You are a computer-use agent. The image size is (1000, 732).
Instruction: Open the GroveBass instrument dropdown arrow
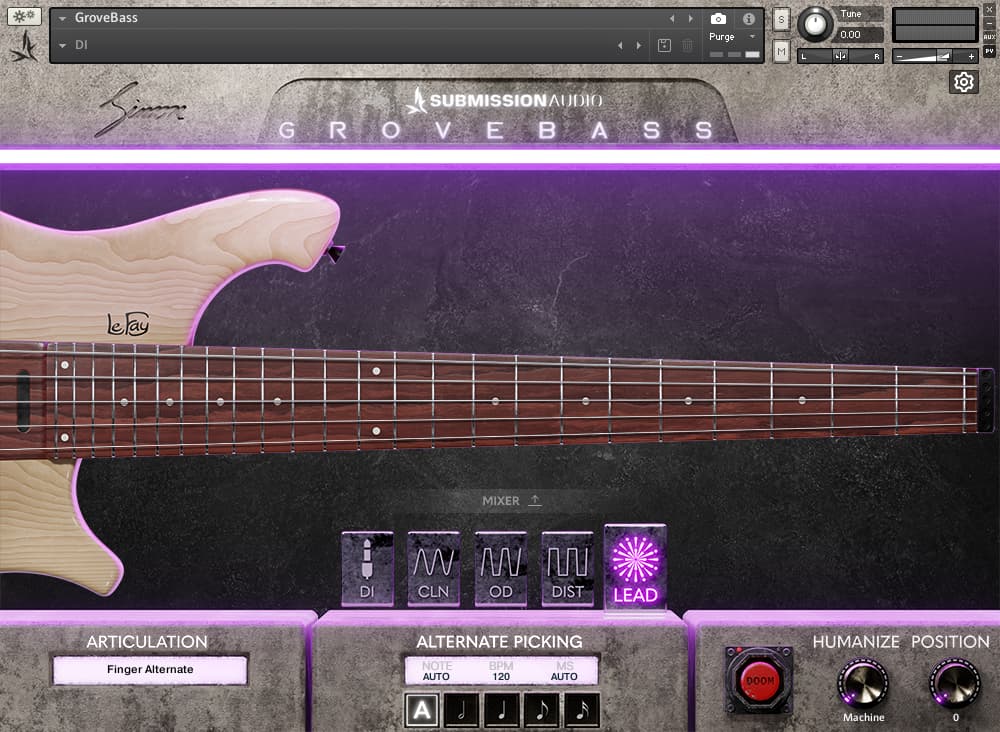pyautogui.click(x=63, y=18)
